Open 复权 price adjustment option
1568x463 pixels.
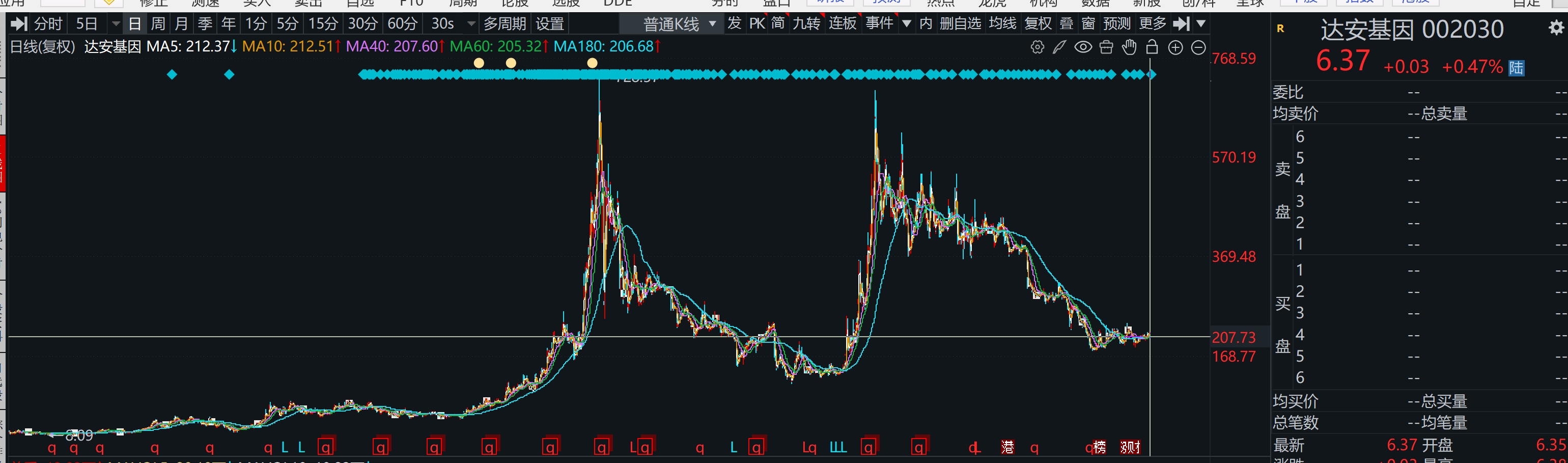tap(1038, 23)
